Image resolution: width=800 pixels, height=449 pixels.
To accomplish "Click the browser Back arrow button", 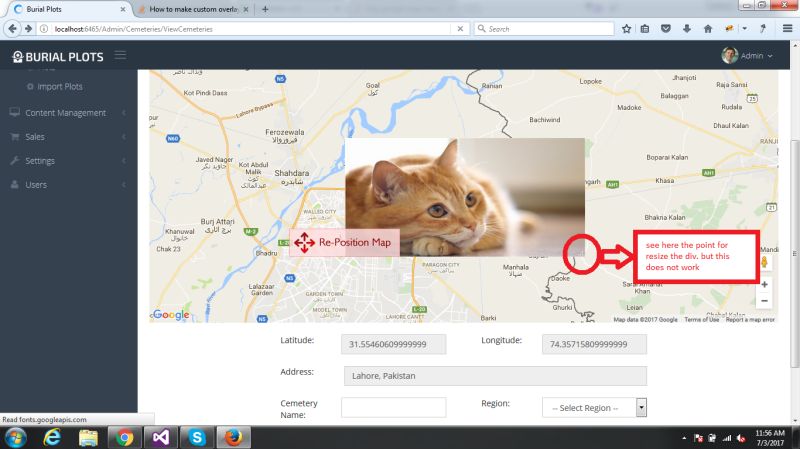I will coord(12,29).
